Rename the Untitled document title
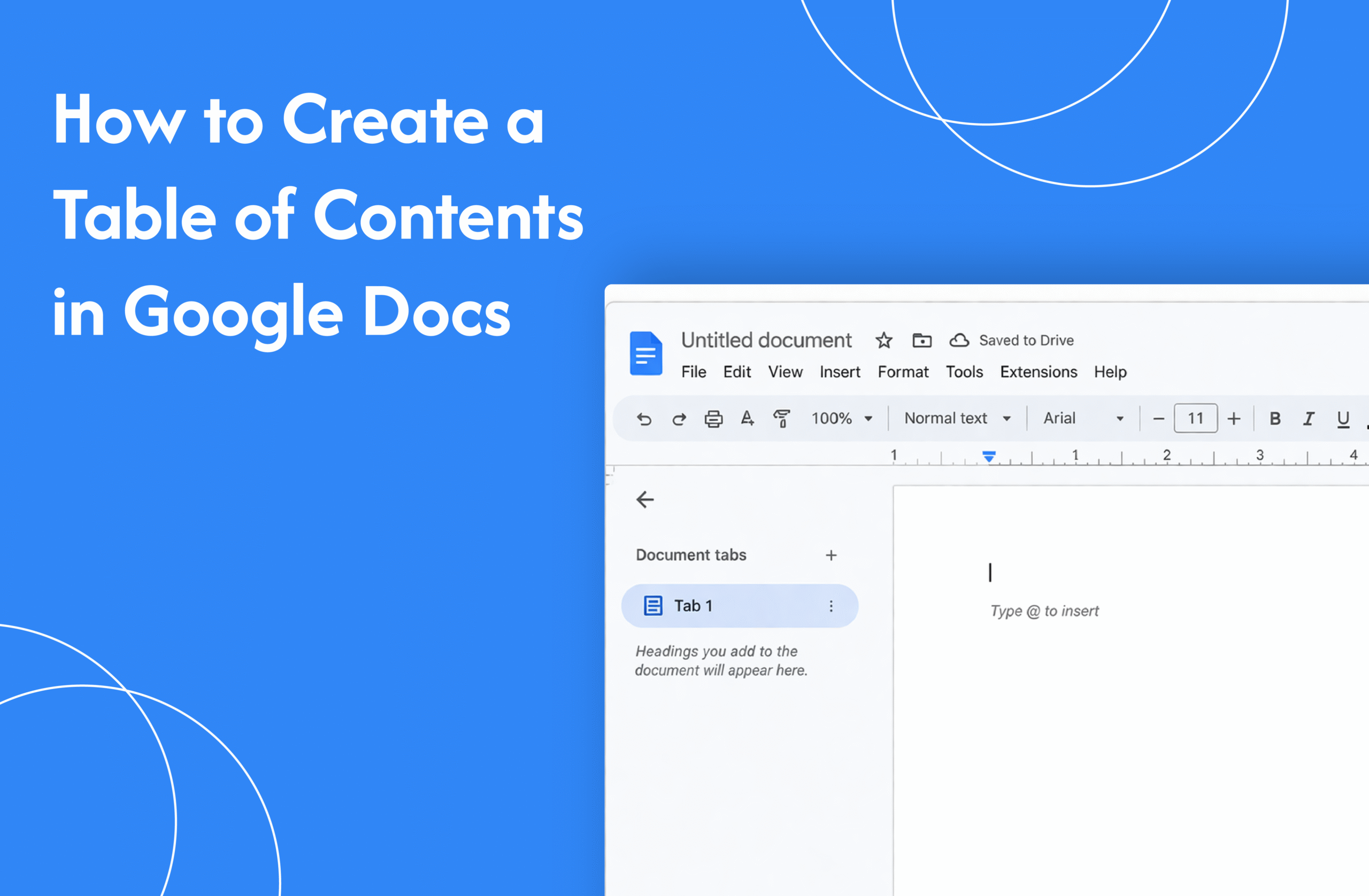 [x=766, y=341]
